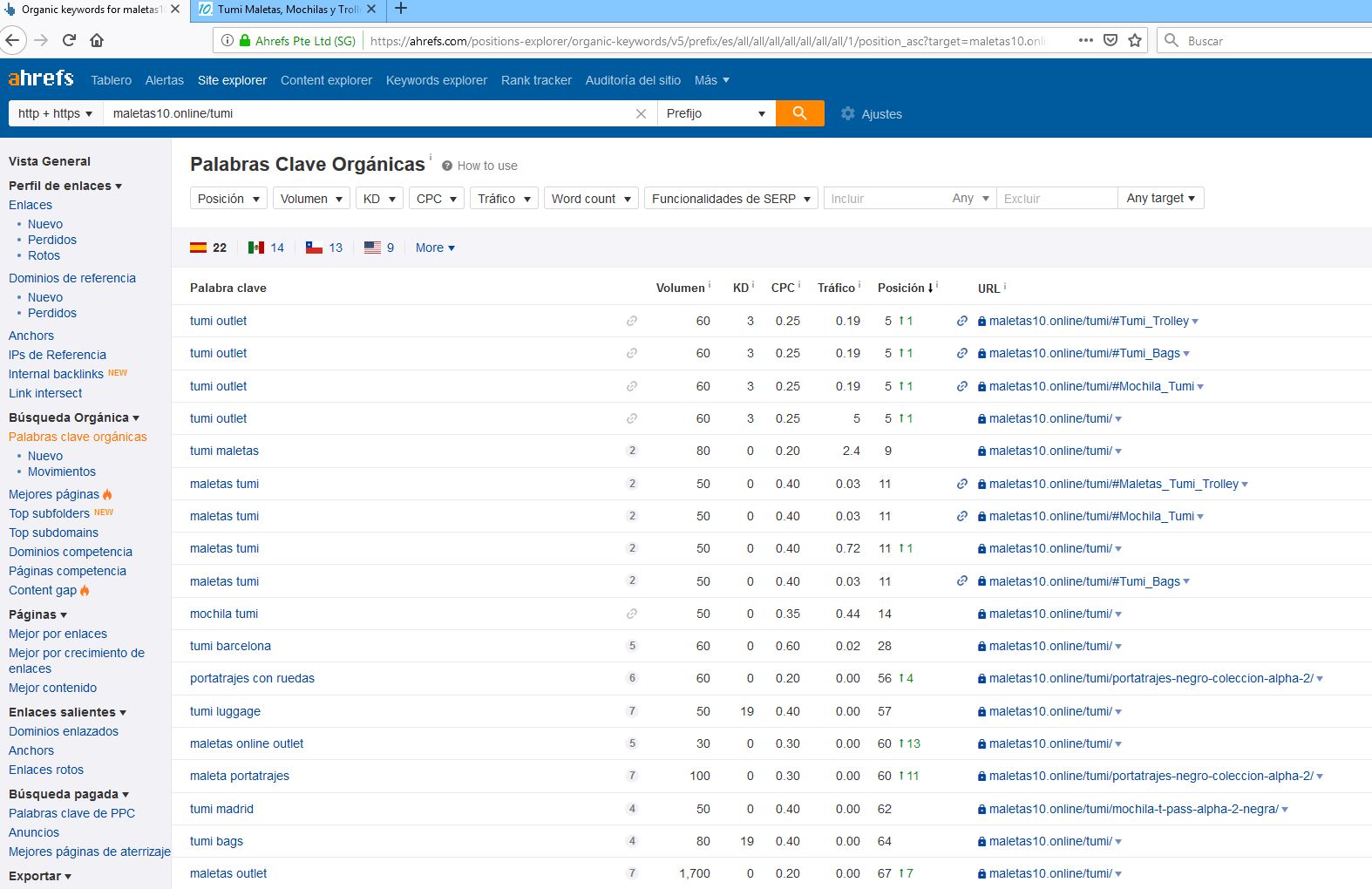The width and height of the screenshot is (1372, 889).
Task: Click the Incluir keyword filter field
Action: coord(884,199)
